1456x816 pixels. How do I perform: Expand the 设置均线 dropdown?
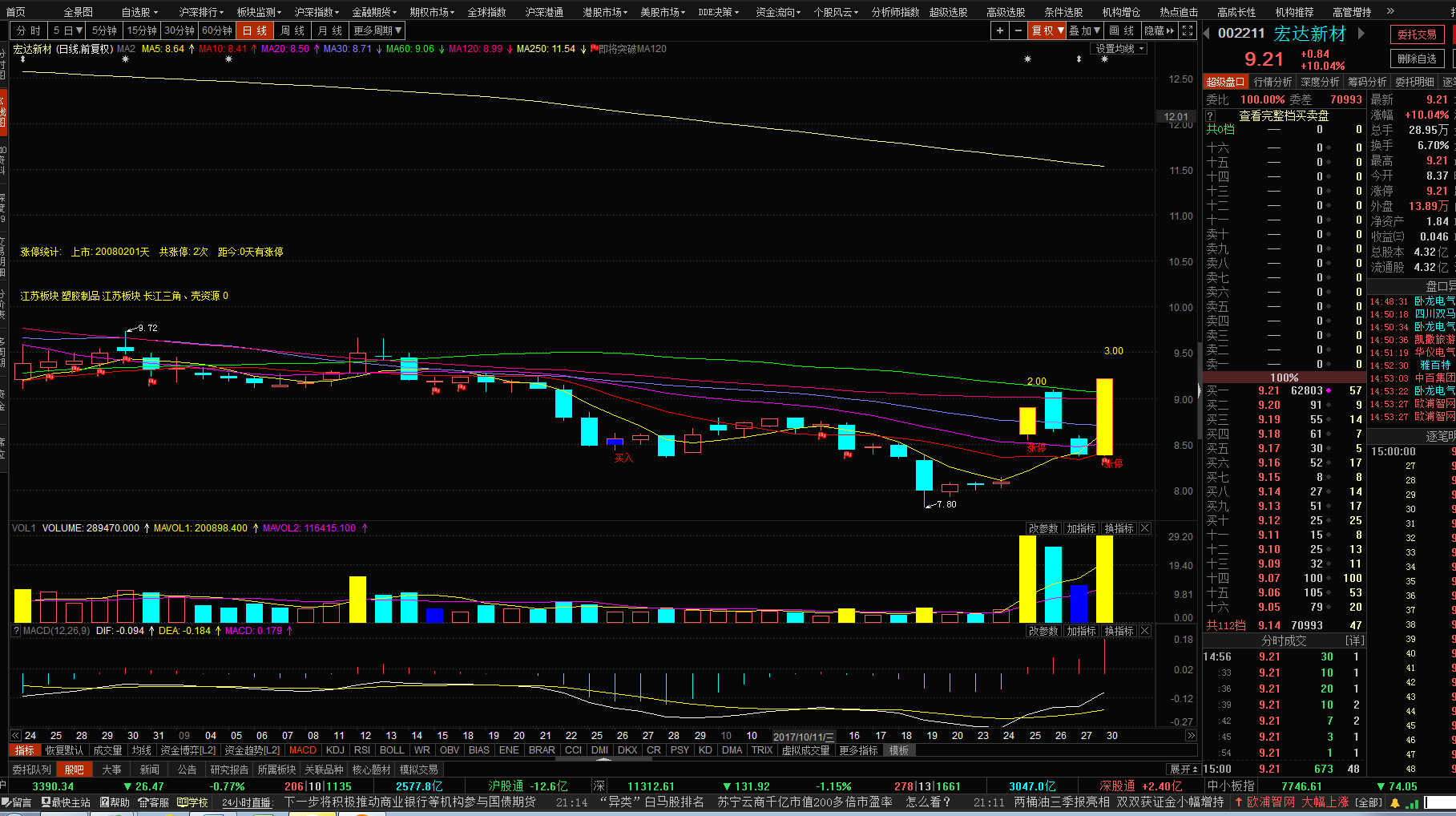point(1120,49)
